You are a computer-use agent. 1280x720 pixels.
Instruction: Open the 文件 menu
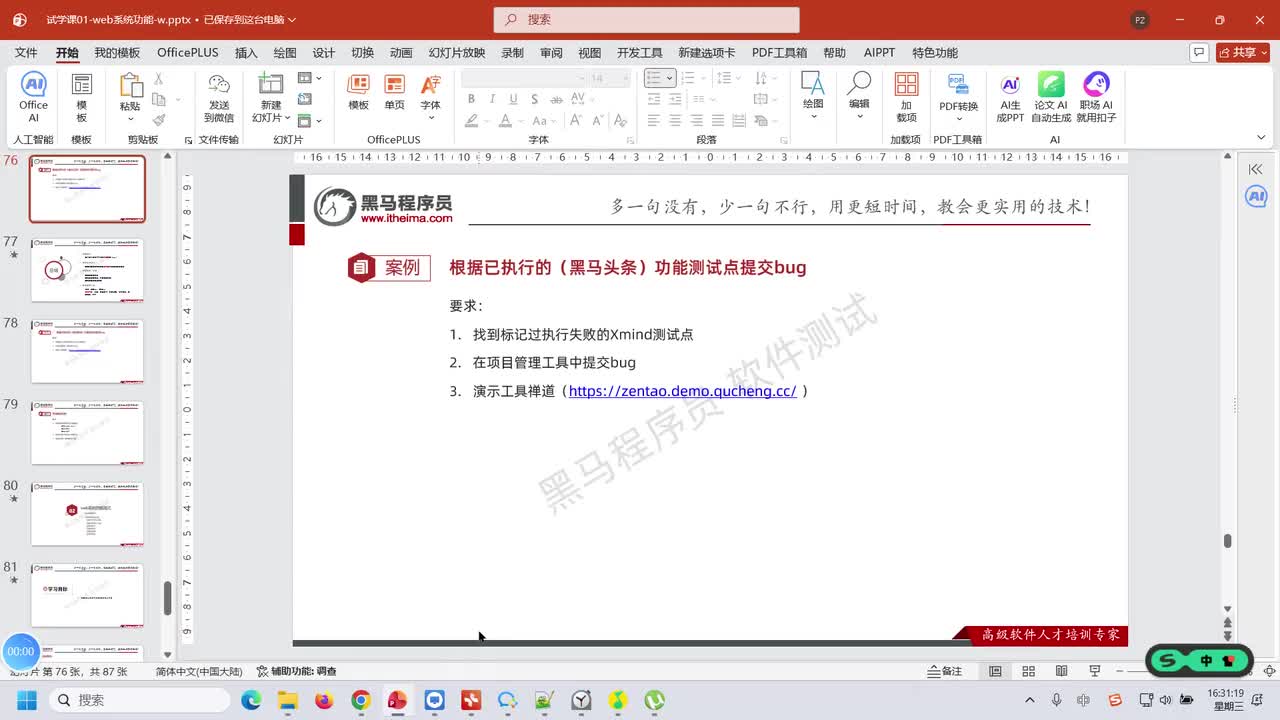coord(26,53)
